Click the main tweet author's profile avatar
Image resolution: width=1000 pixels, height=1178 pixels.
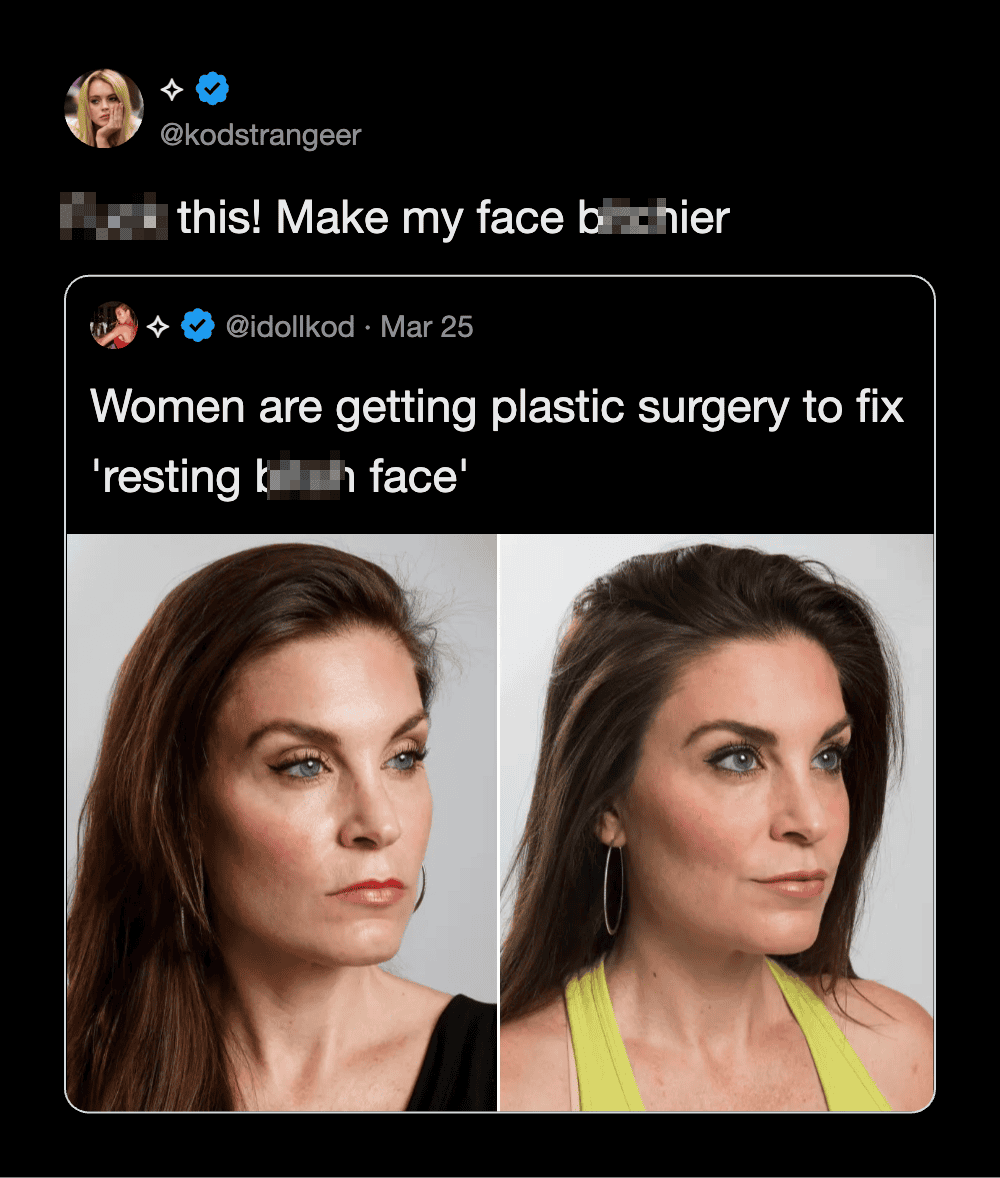tap(104, 108)
